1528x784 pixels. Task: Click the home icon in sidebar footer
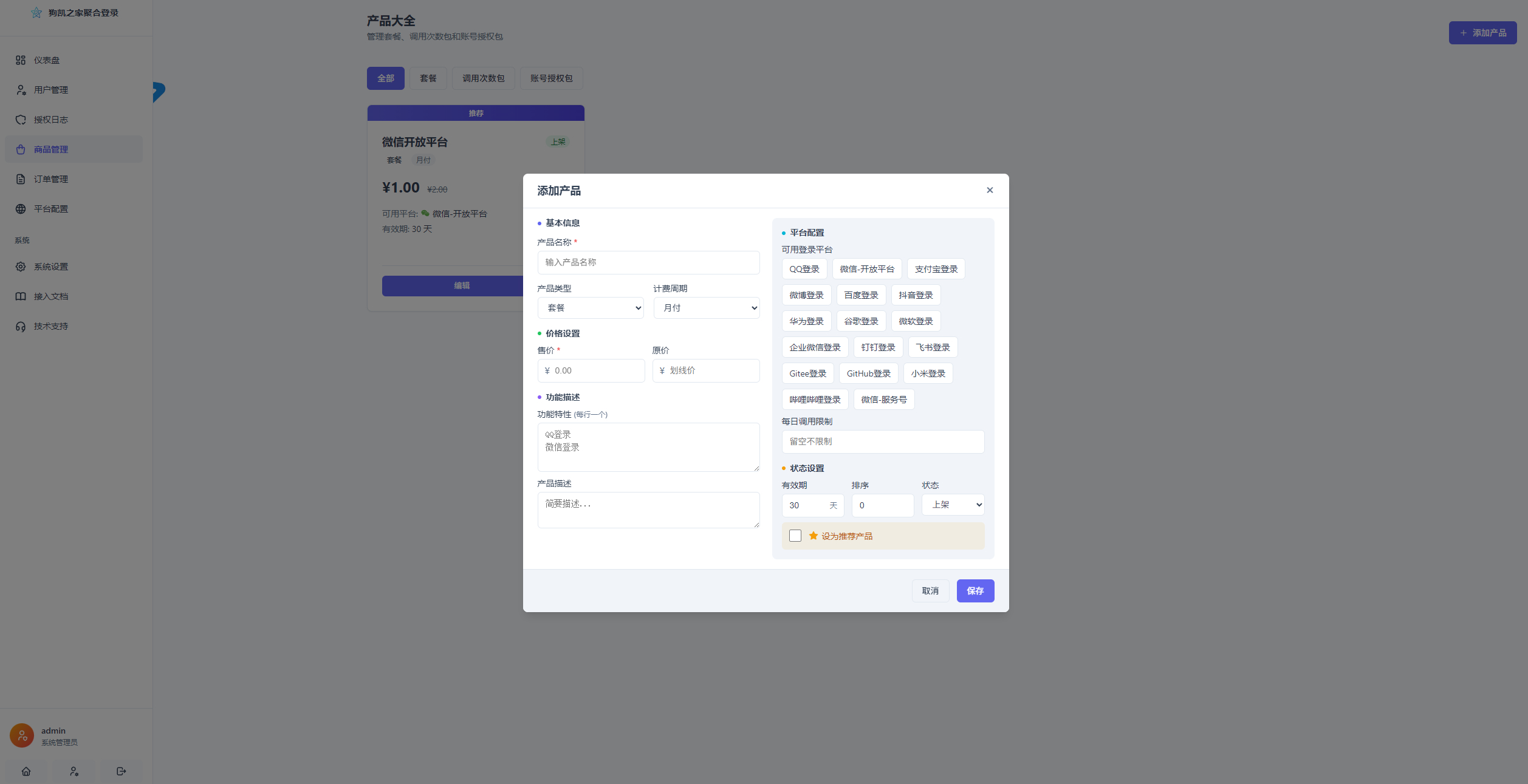pos(26,771)
